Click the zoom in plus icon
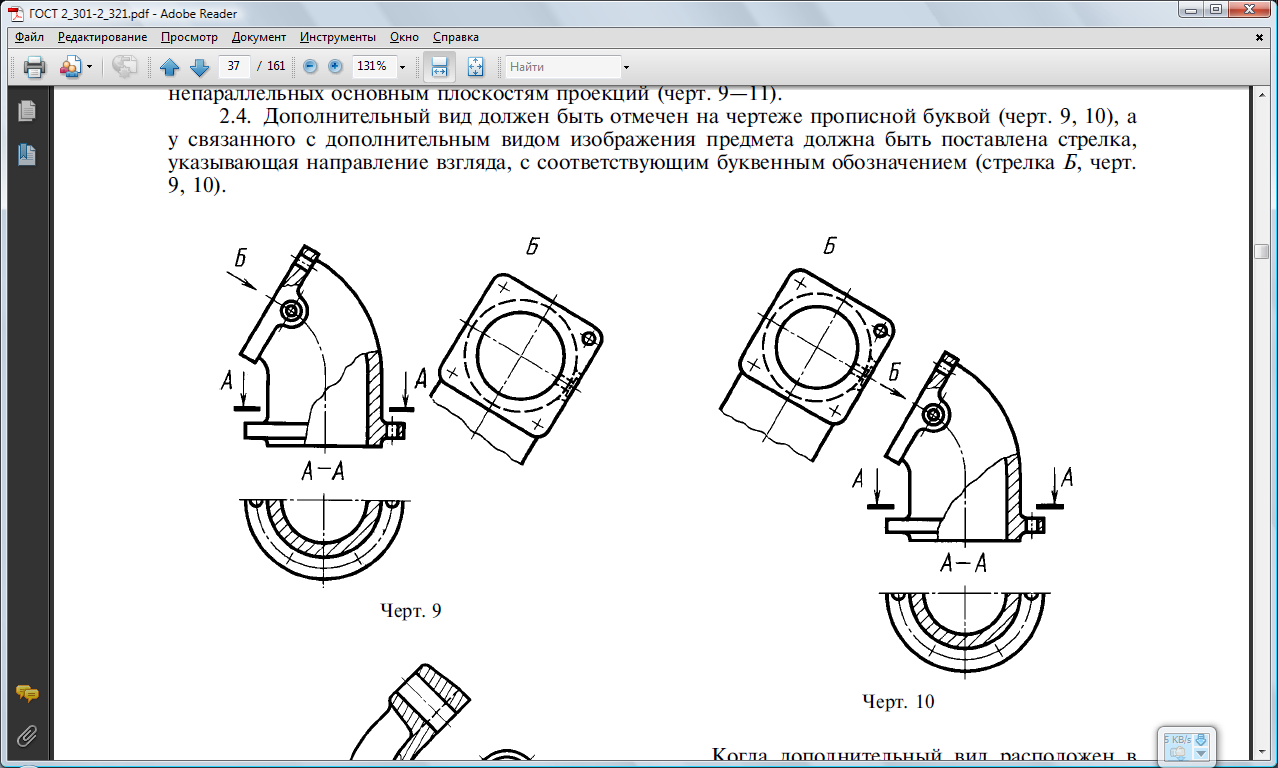Screen dimensions: 1278x768 click(x=335, y=66)
